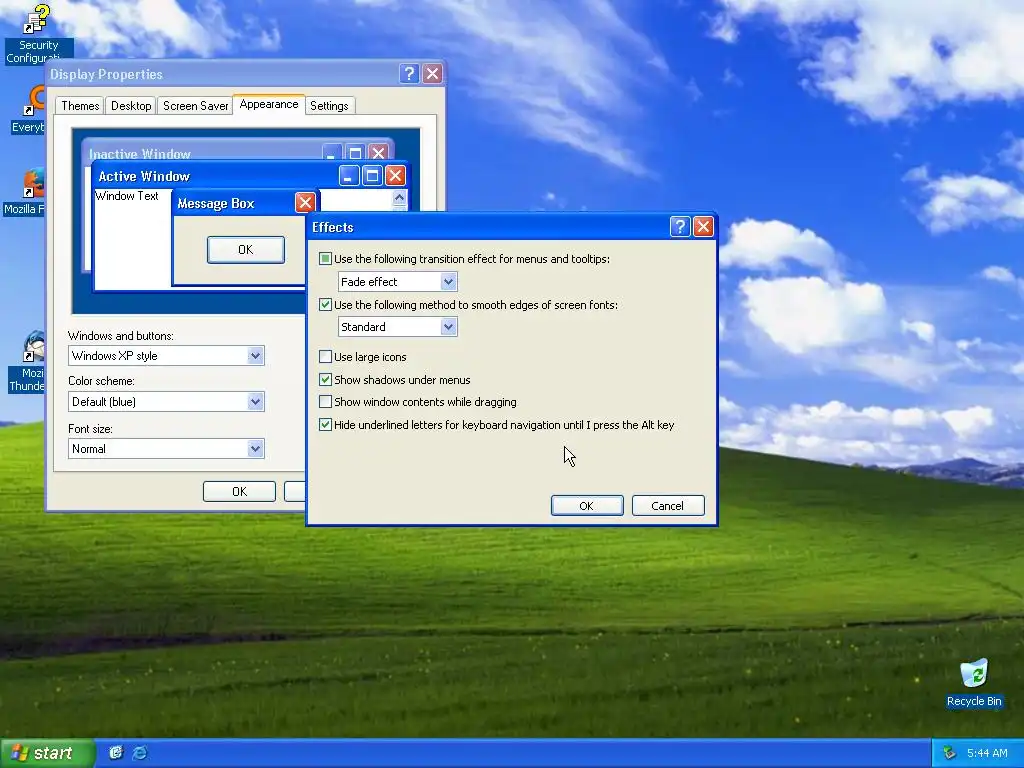The height and width of the screenshot is (768, 1024).
Task: Click the preview window scrollbar up arrow
Action: (399, 197)
